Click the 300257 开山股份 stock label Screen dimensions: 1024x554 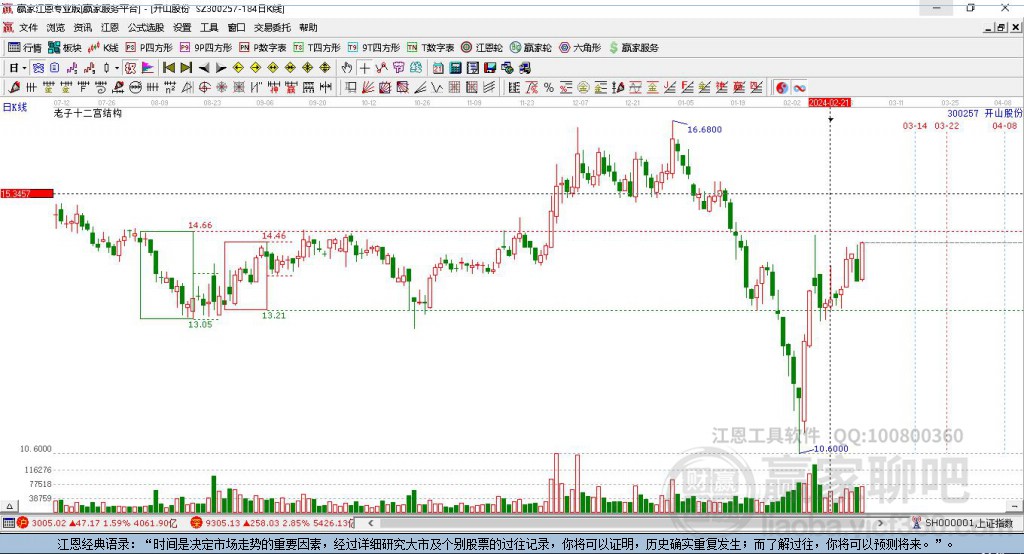coord(985,114)
